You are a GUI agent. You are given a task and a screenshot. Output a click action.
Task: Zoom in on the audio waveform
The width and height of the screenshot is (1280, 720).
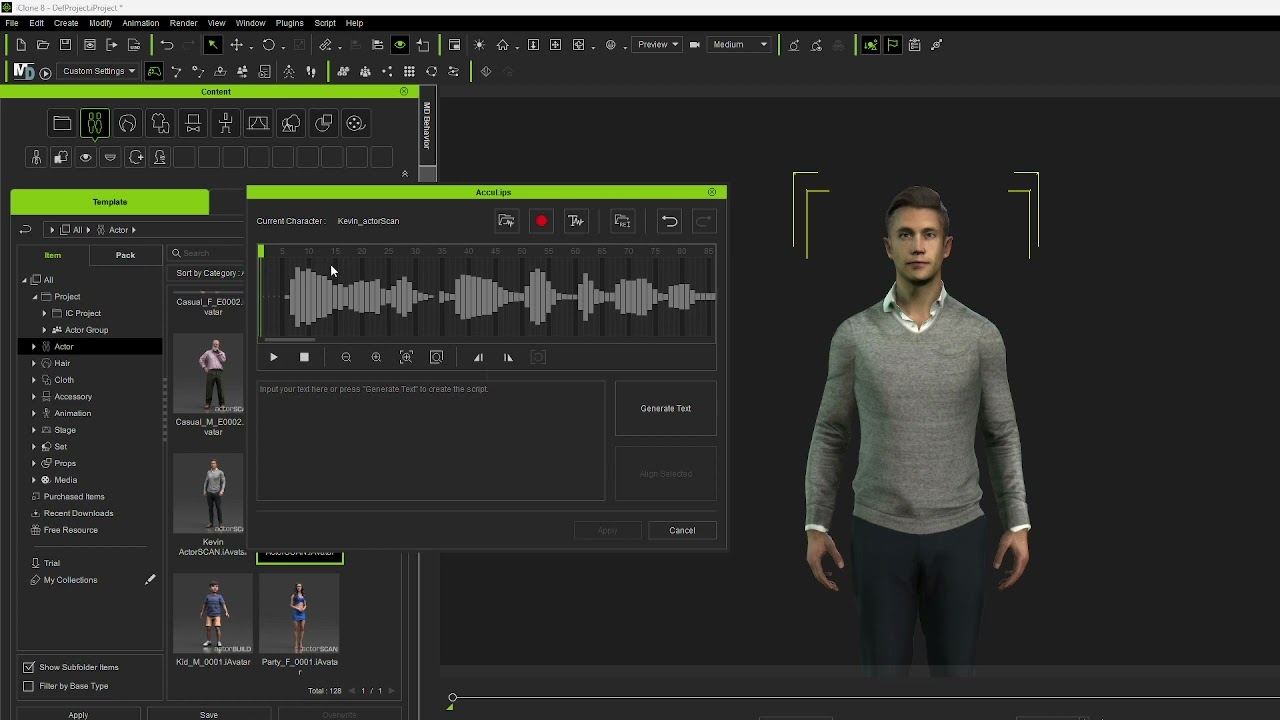coord(376,357)
